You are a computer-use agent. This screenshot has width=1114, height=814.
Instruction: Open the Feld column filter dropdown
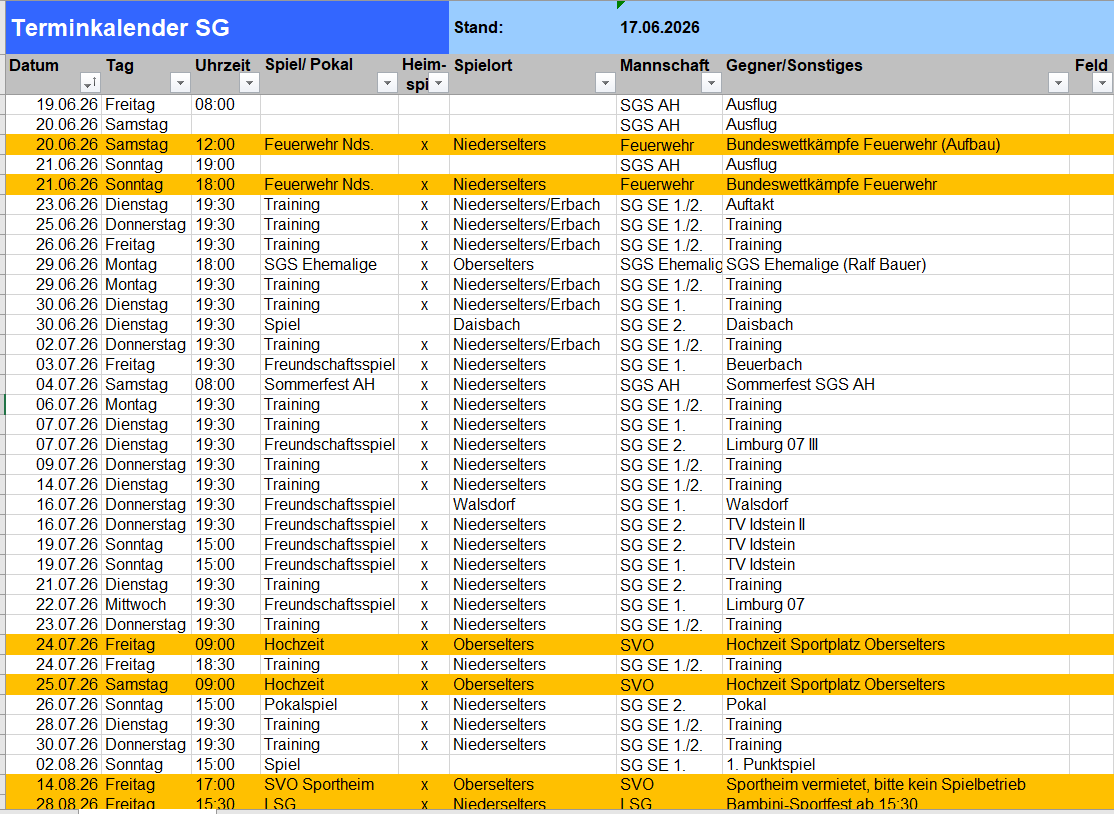click(1101, 83)
